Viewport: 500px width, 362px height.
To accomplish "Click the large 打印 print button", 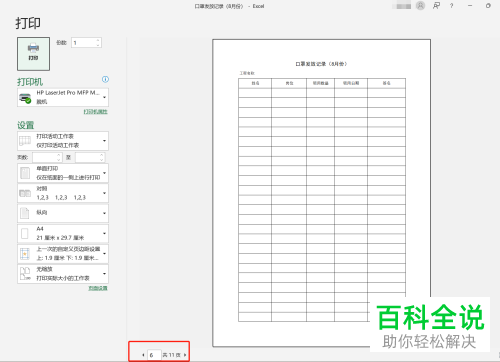I will pos(33,54).
